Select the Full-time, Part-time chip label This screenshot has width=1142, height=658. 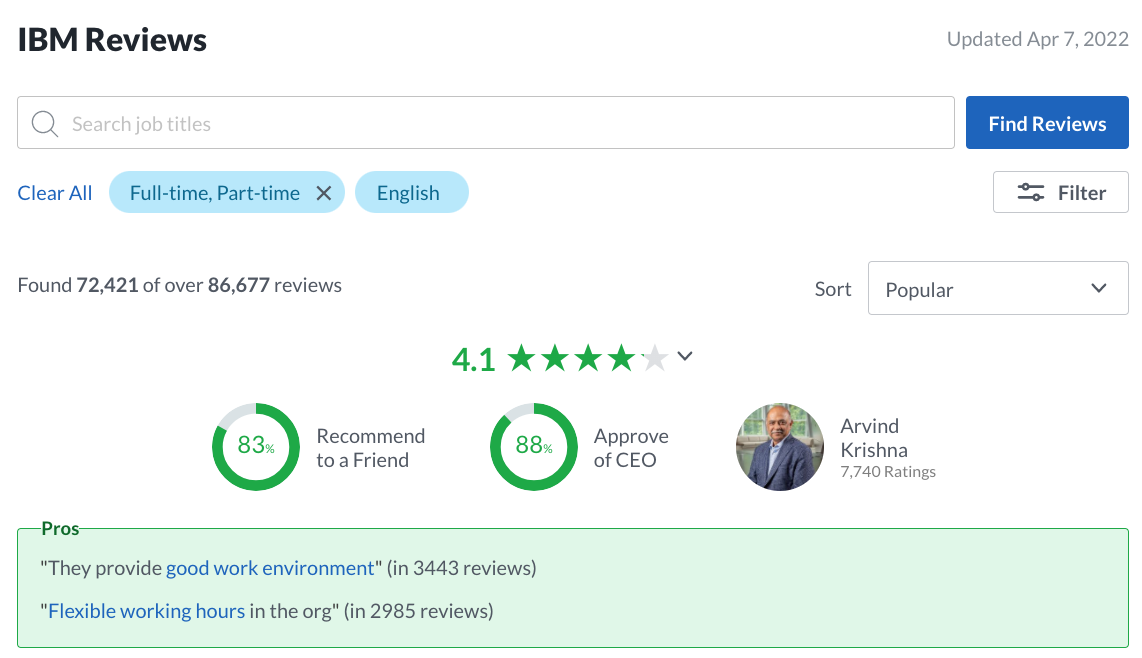215,193
